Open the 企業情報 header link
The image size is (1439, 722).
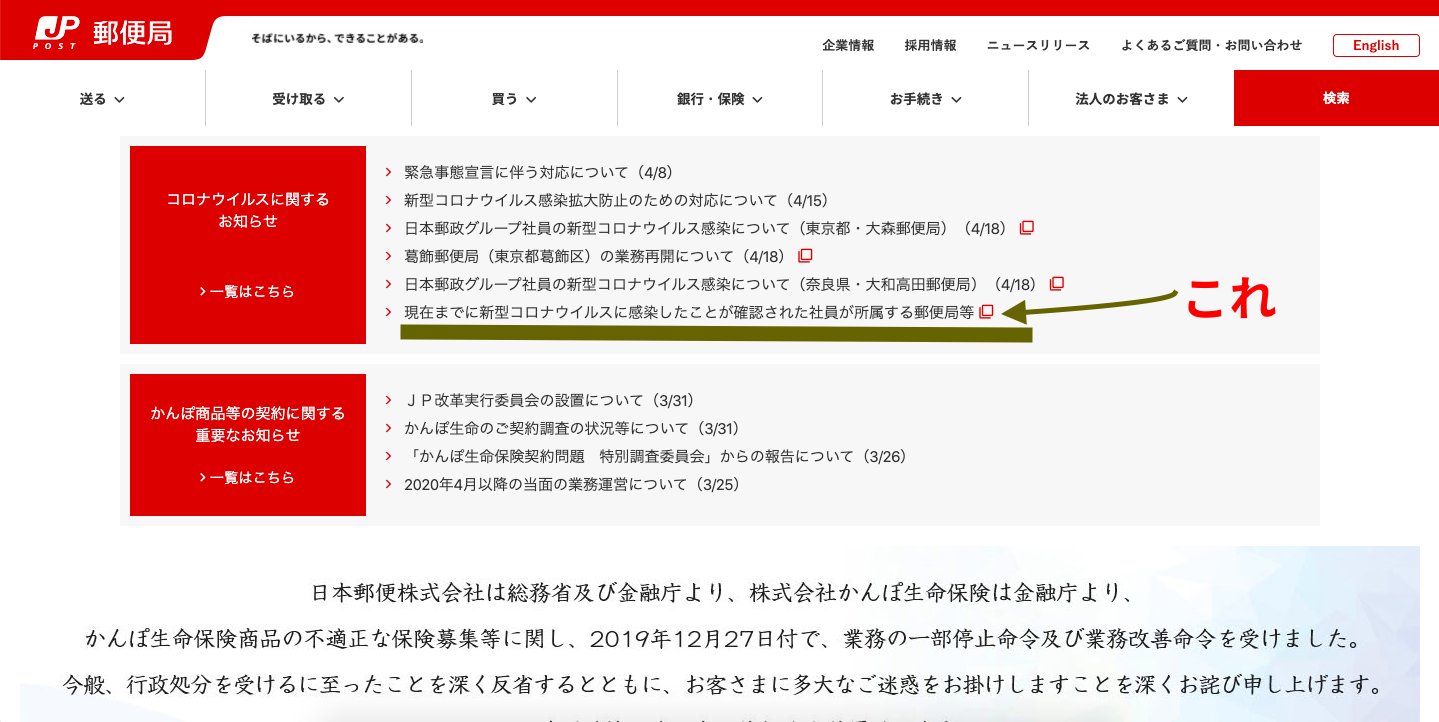pyautogui.click(x=848, y=45)
